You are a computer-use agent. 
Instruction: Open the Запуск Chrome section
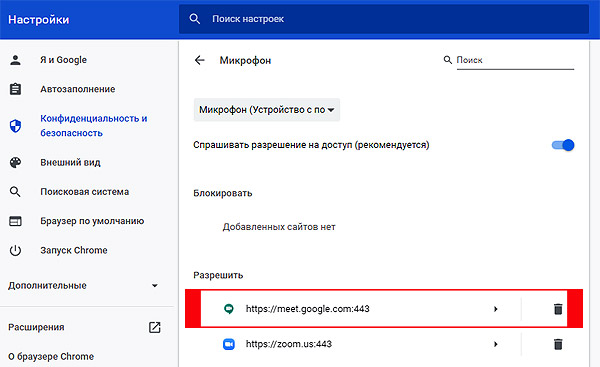pyautogui.click(x=74, y=250)
